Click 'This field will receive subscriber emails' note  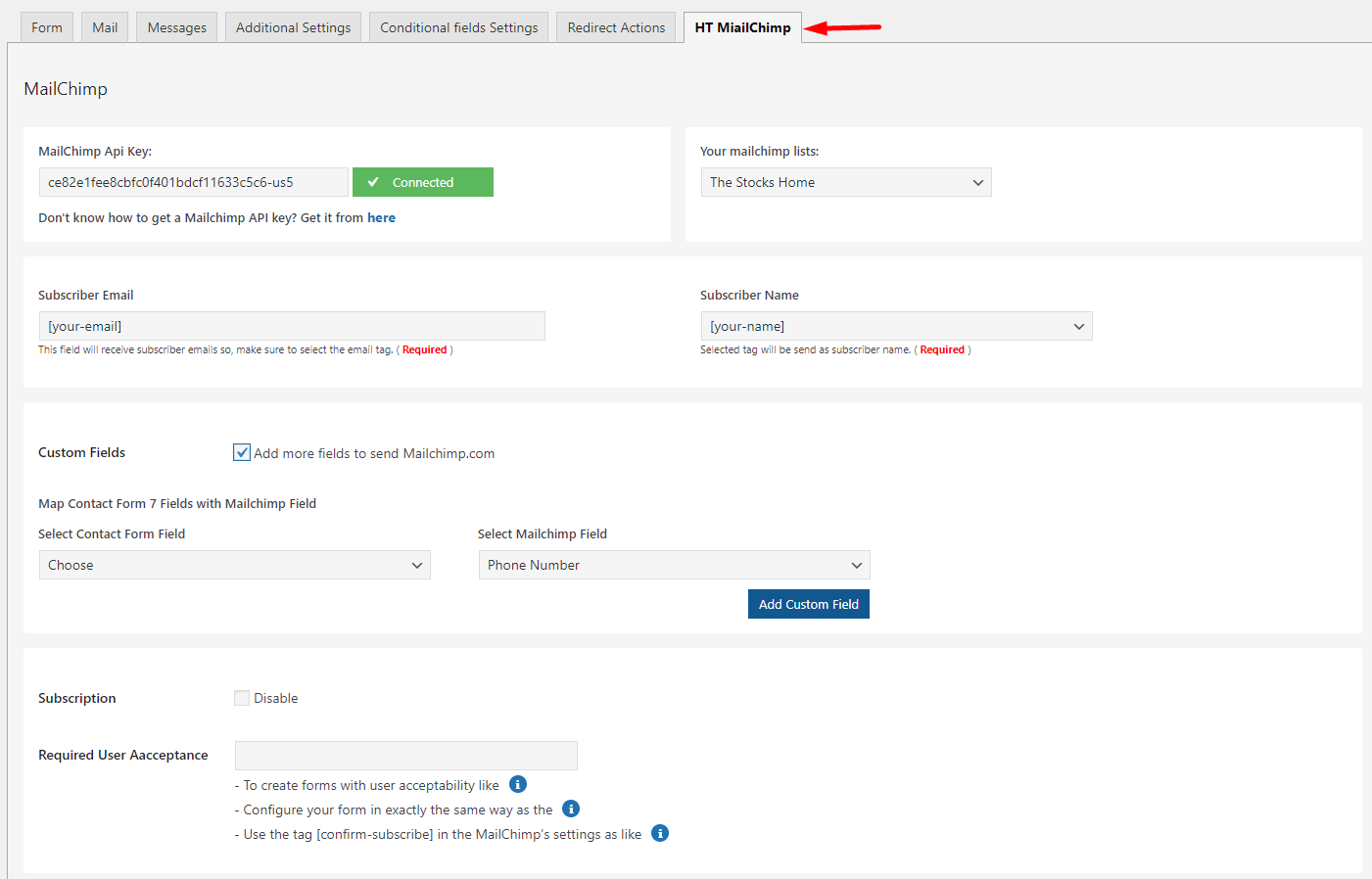point(245,349)
